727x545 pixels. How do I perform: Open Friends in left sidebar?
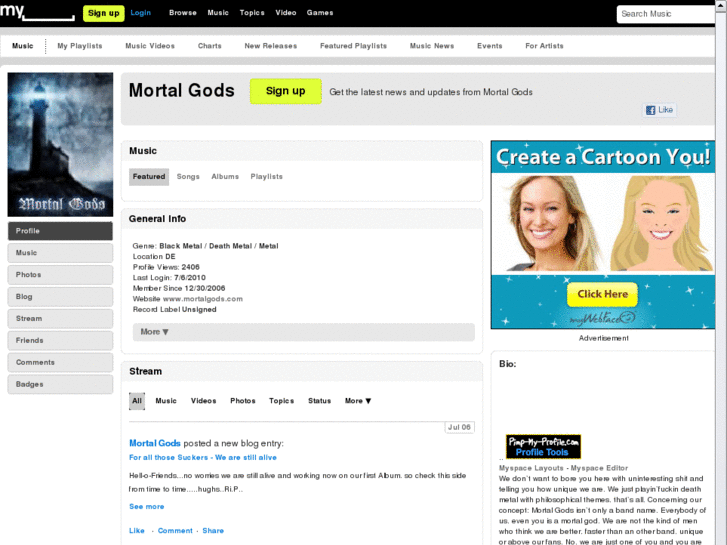[x=60, y=340]
